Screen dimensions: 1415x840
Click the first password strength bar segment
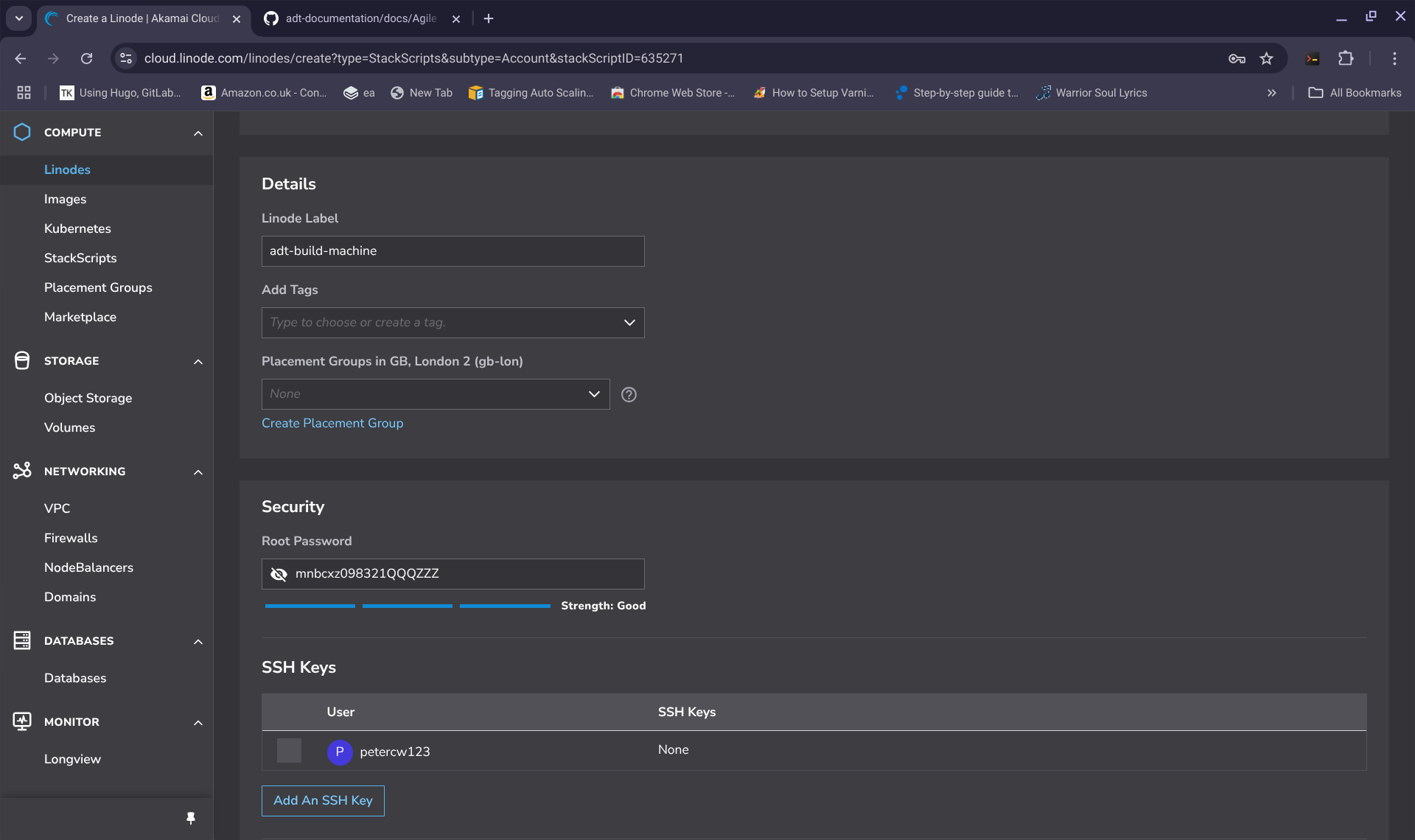coord(310,606)
